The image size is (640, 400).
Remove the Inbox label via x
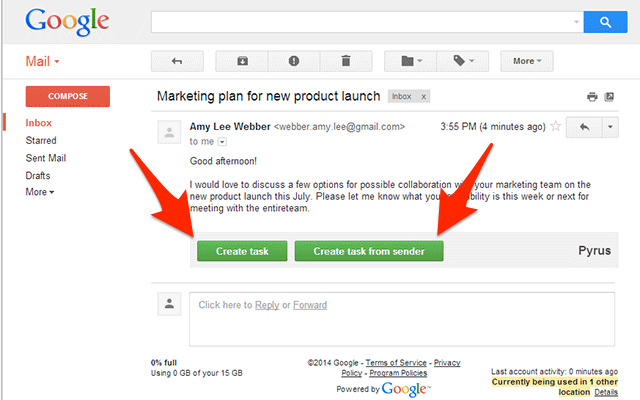(x=424, y=97)
